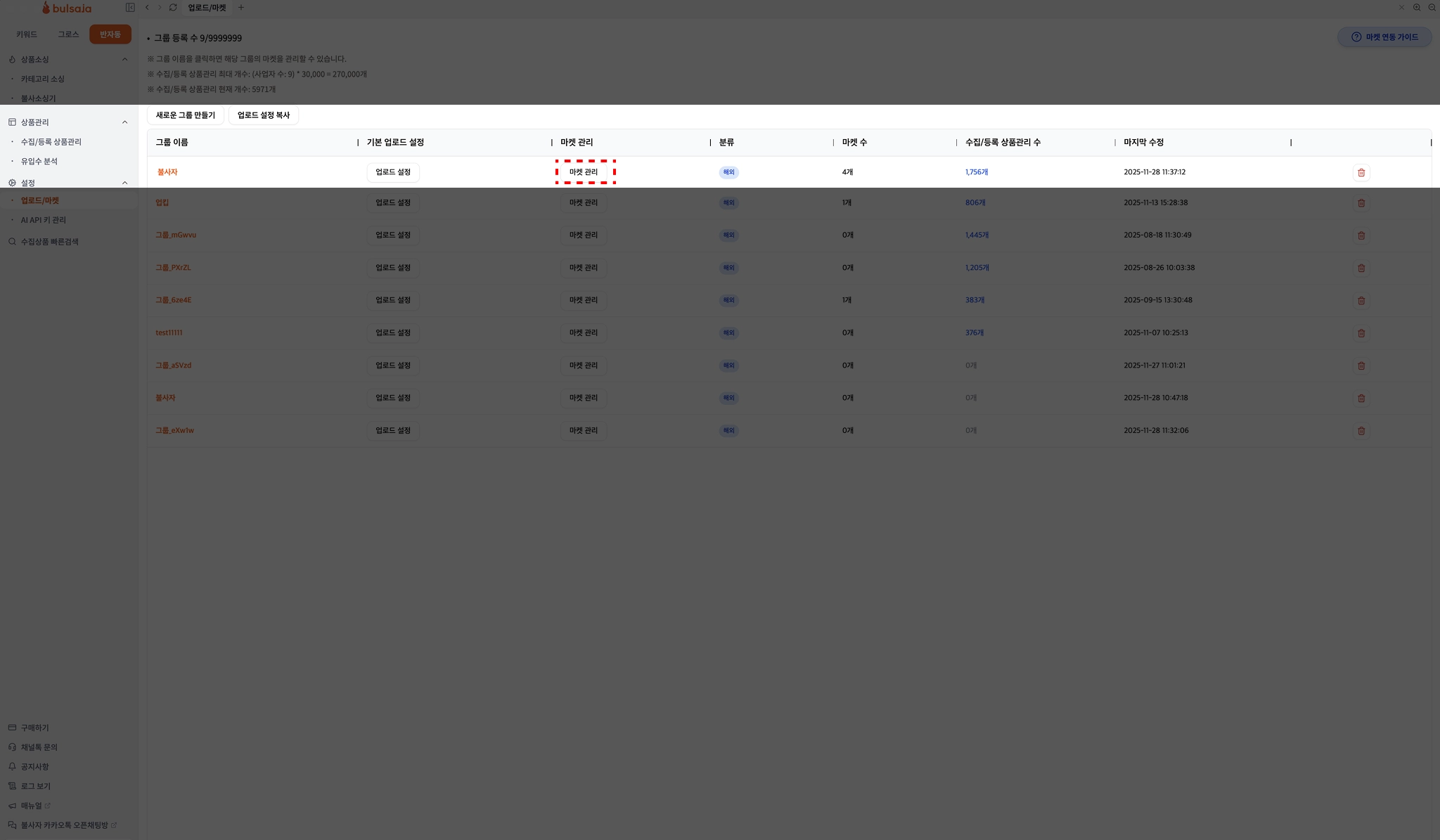1440x840 pixels.
Task: Click the zoom out magnifier icon
Action: pyautogui.click(x=1432, y=8)
